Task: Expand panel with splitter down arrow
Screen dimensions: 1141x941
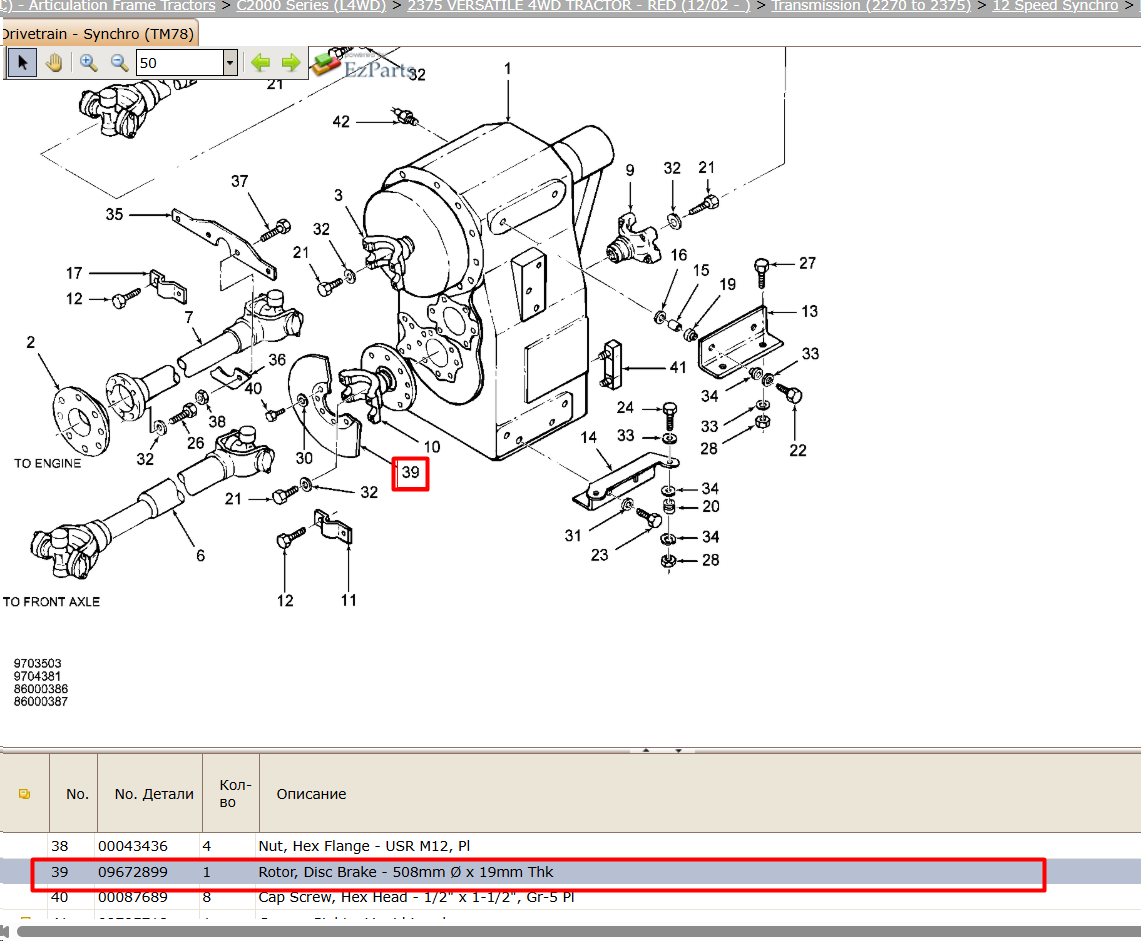Action: [x=678, y=750]
